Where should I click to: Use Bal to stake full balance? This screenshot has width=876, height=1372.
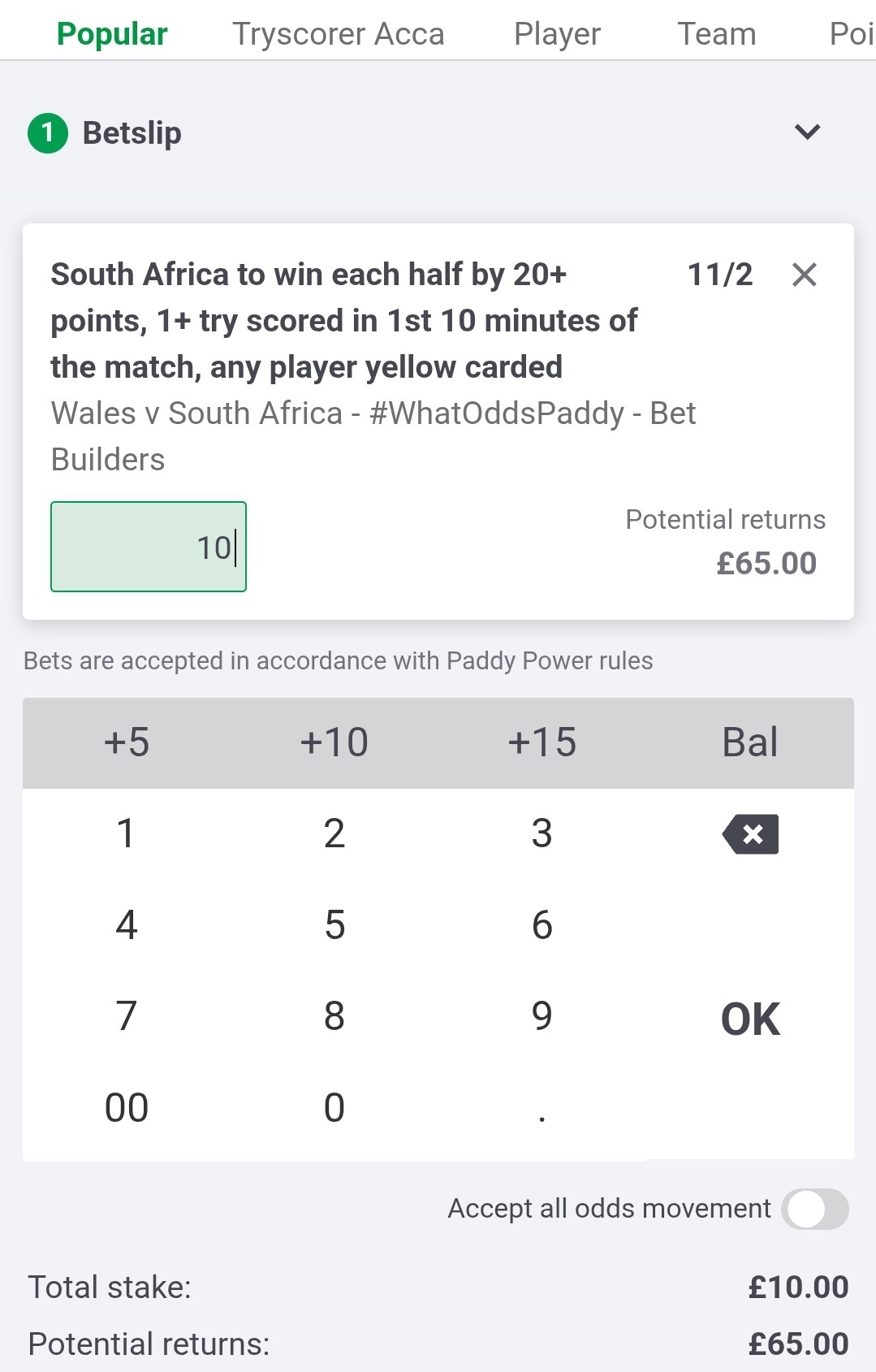point(749,742)
